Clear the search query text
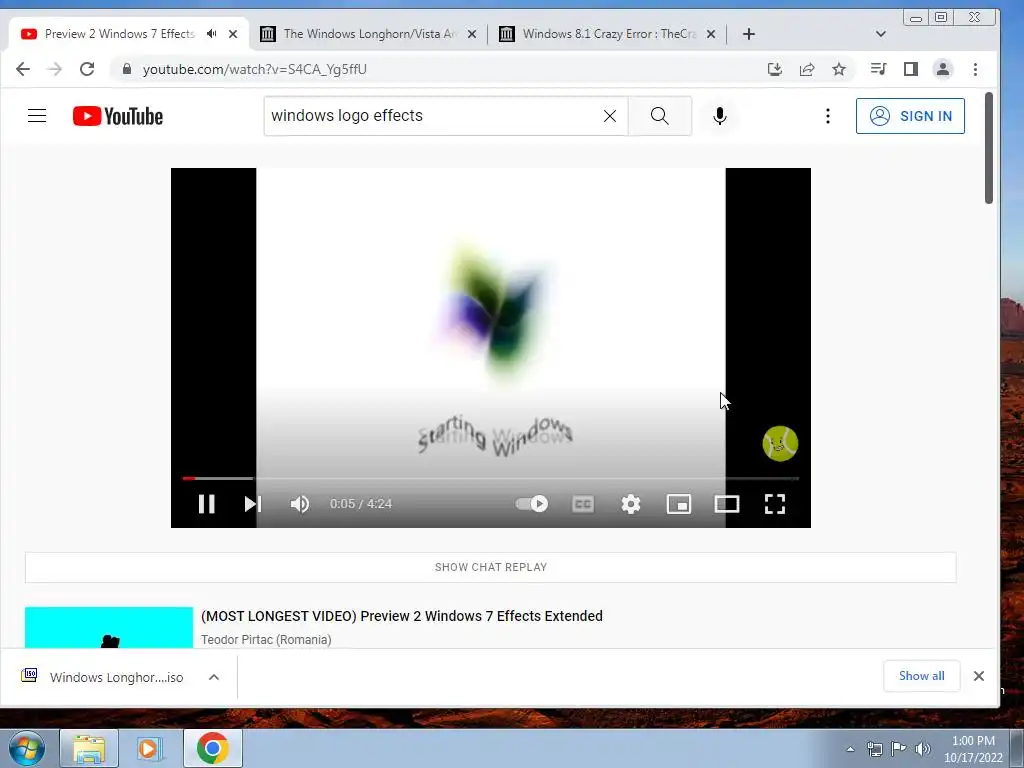Image resolution: width=1024 pixels, height=768 pixels. tap(610, 116)
